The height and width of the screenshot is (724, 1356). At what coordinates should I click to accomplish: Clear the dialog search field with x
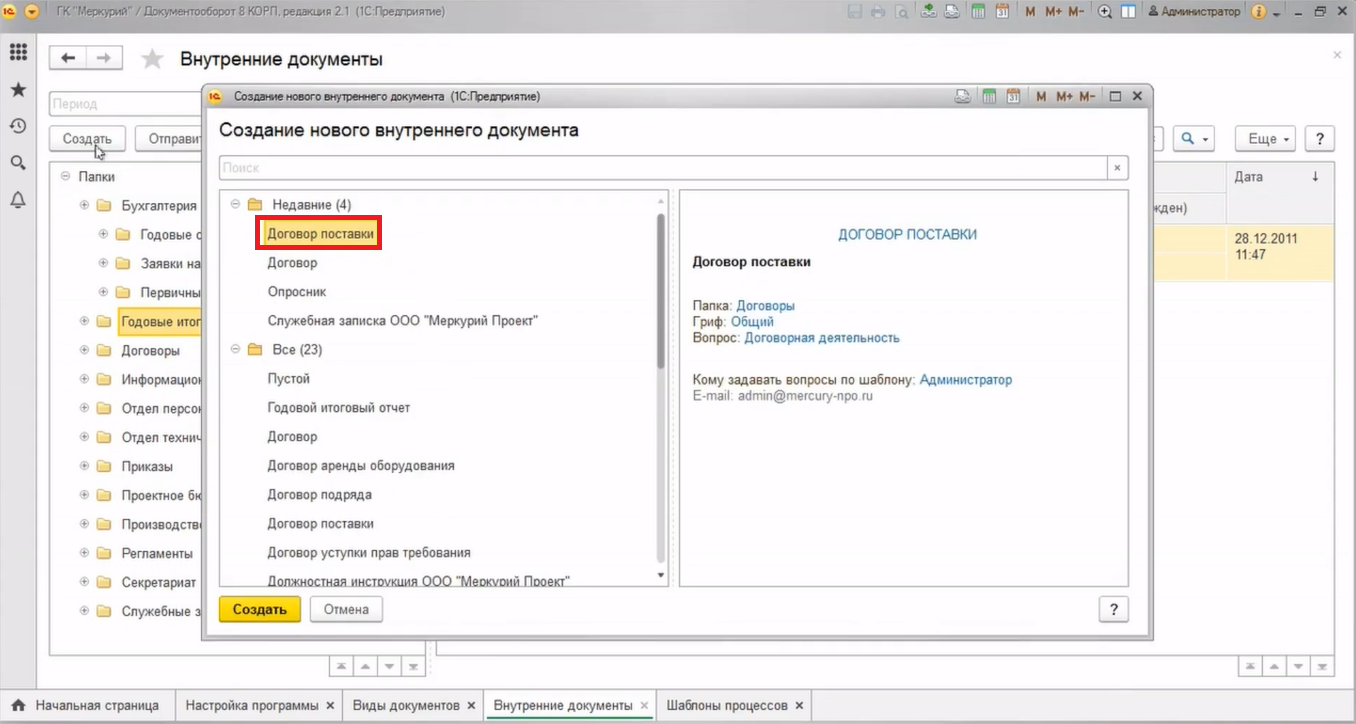coord(1118,168)
